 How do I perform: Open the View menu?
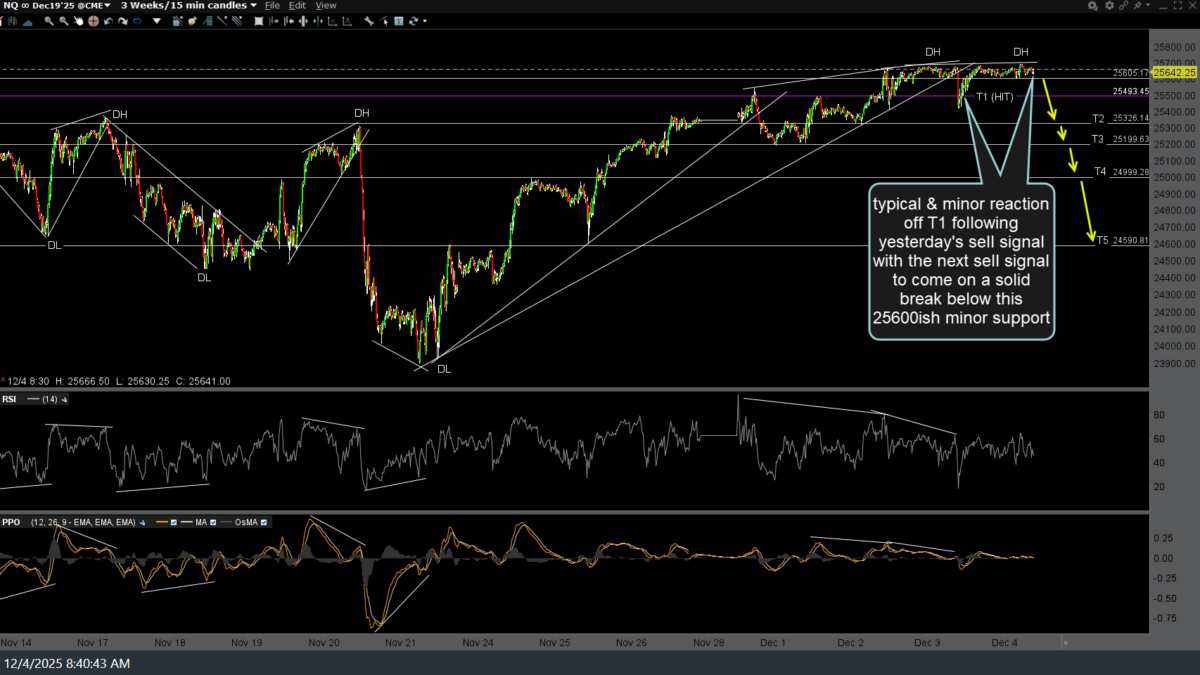(326, 6)
